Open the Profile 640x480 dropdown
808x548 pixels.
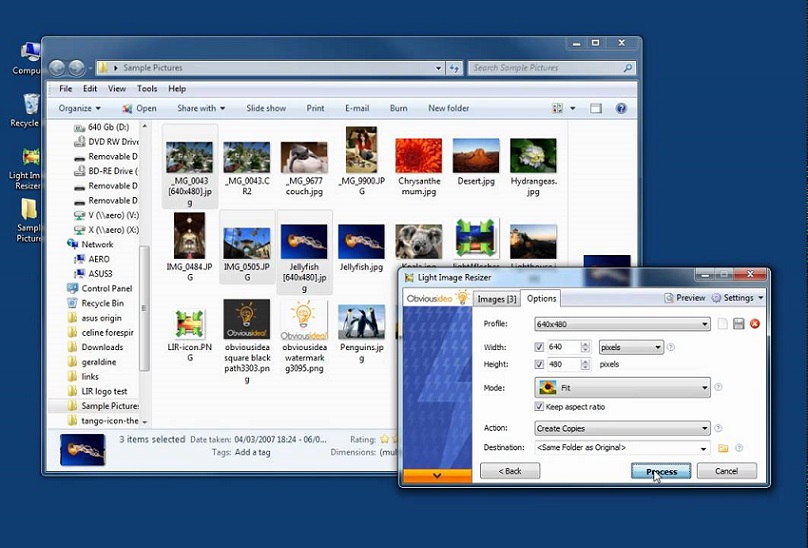click(x=622, y=324)
